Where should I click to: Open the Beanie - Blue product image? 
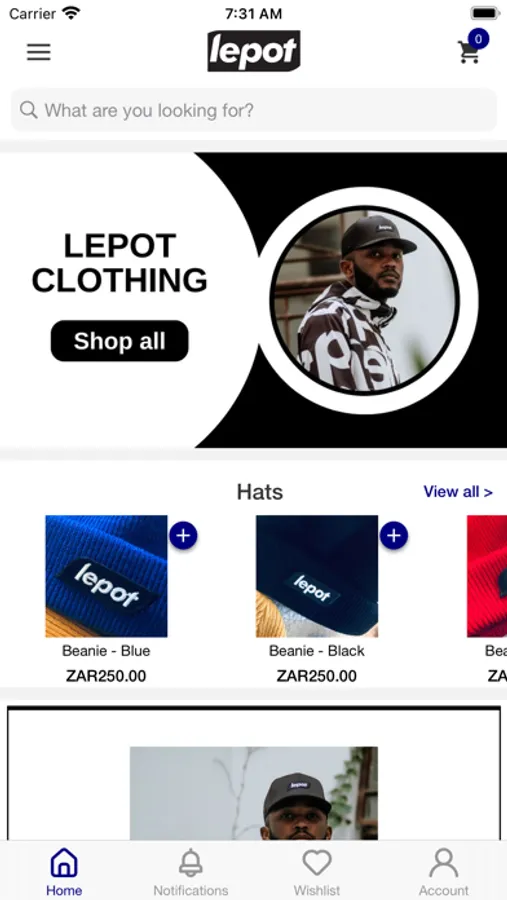pyautogui.click(x=106, y=576)
